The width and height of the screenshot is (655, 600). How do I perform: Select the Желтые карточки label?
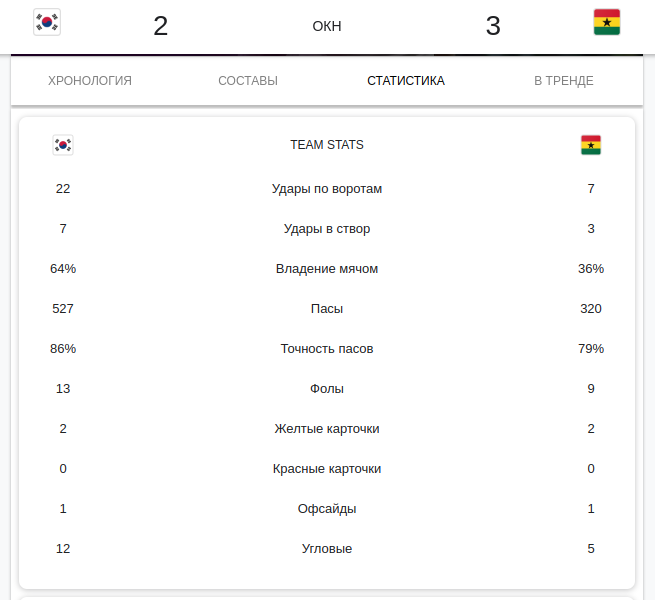(x=327, y=429)
